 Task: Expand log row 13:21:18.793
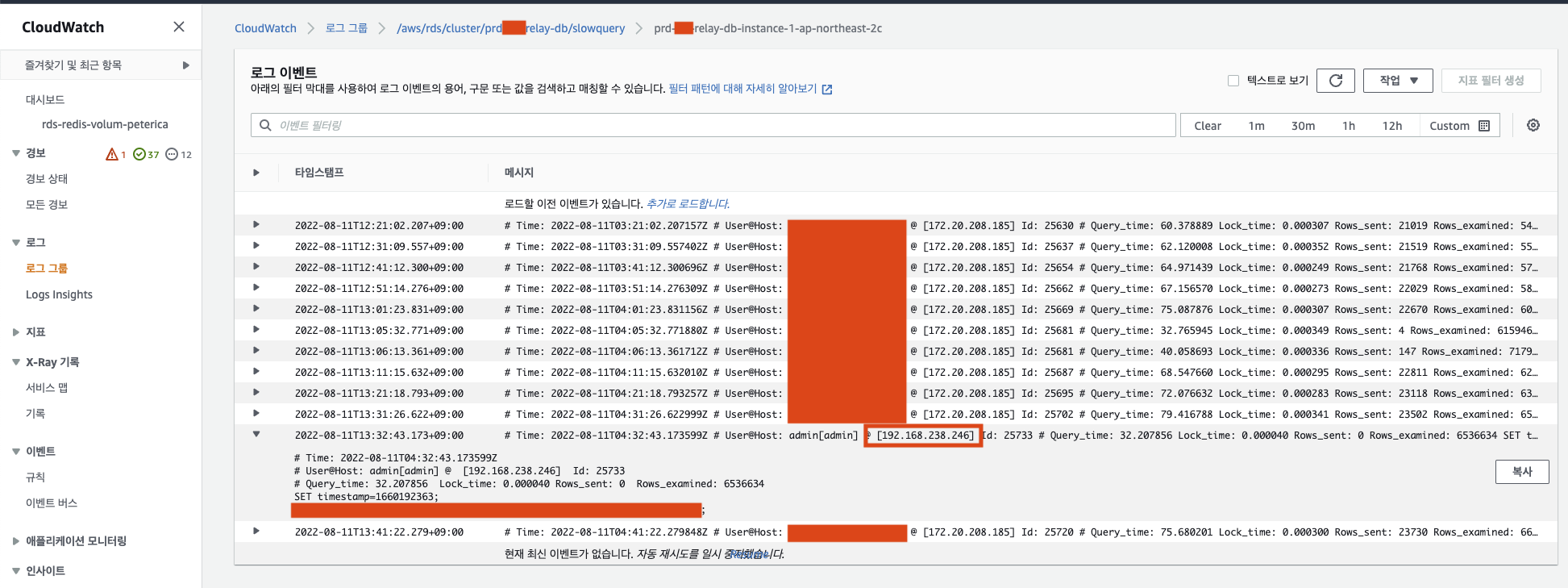pyautogui.click(x=256, y=393)
